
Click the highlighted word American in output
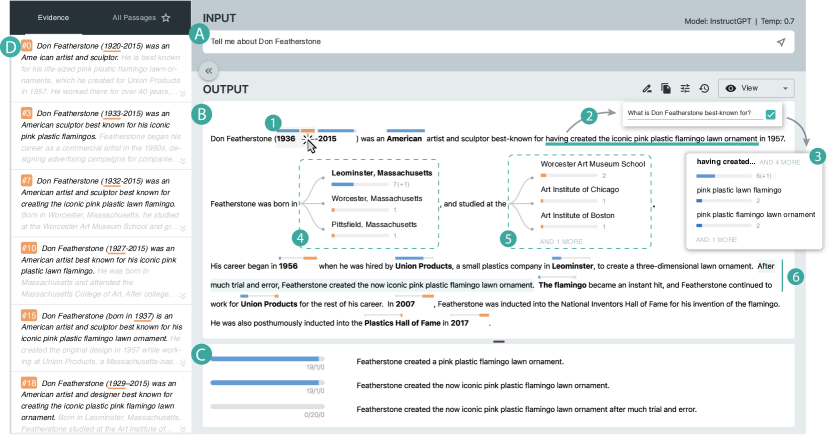(404, 139)
